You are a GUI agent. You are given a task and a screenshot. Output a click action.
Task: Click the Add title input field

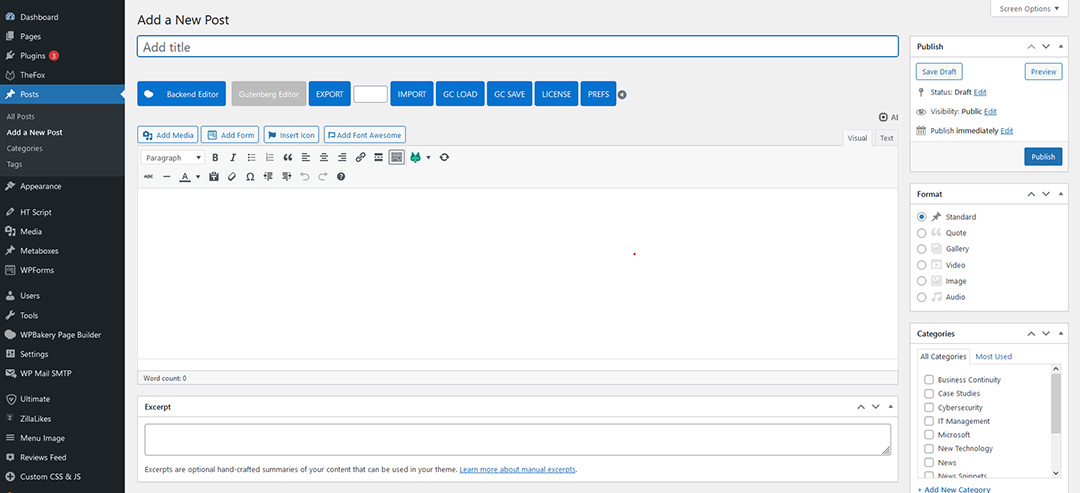[517, 47]
